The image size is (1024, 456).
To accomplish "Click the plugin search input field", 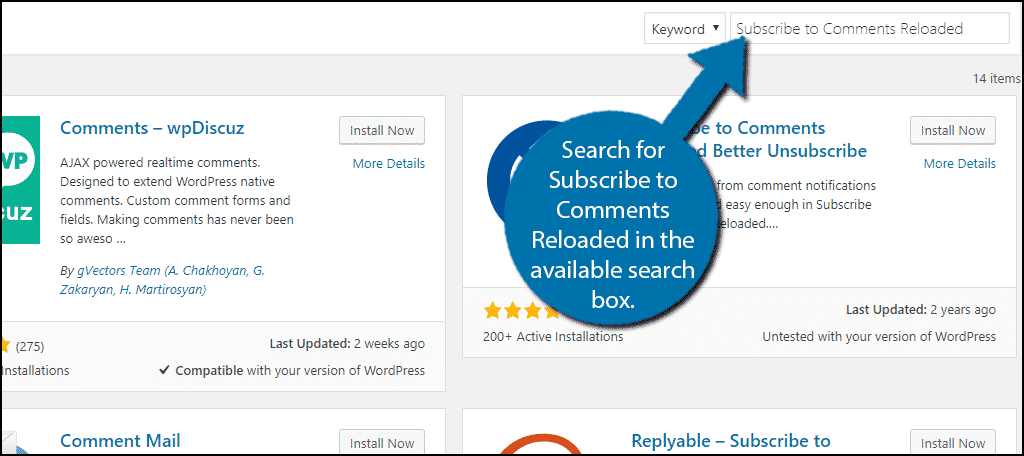I will 870,29.
